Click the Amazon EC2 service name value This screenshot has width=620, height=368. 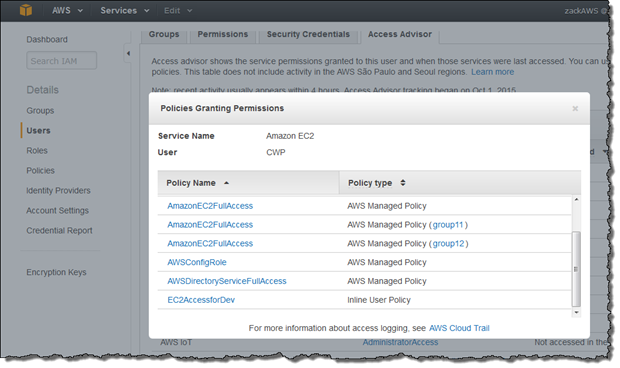[290, 136]
